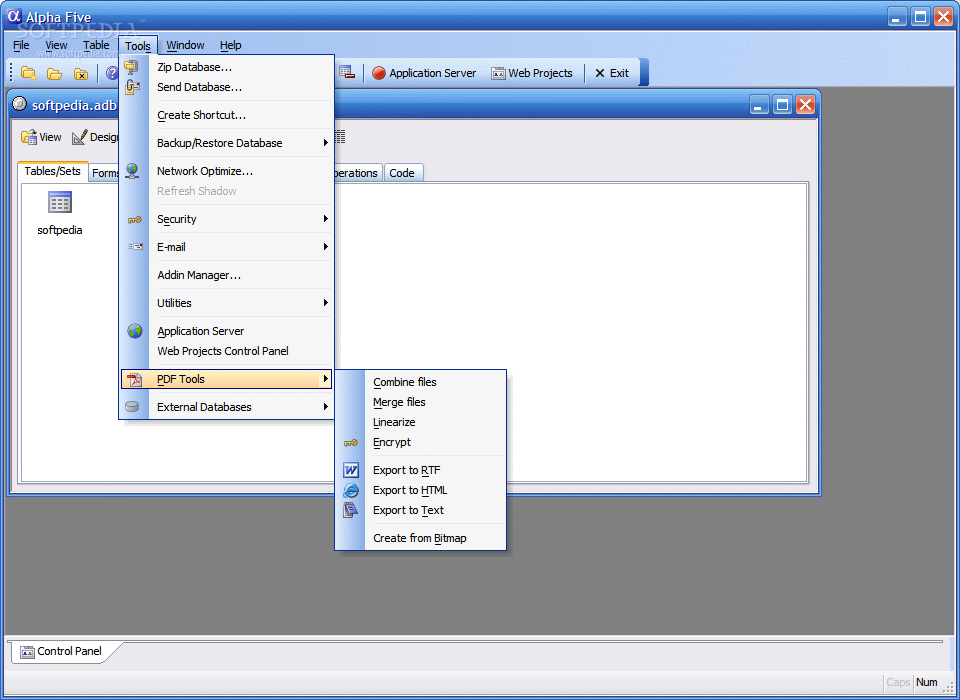
Task: Expand the External Databases submenu arrow
Action: click(326, 407)
